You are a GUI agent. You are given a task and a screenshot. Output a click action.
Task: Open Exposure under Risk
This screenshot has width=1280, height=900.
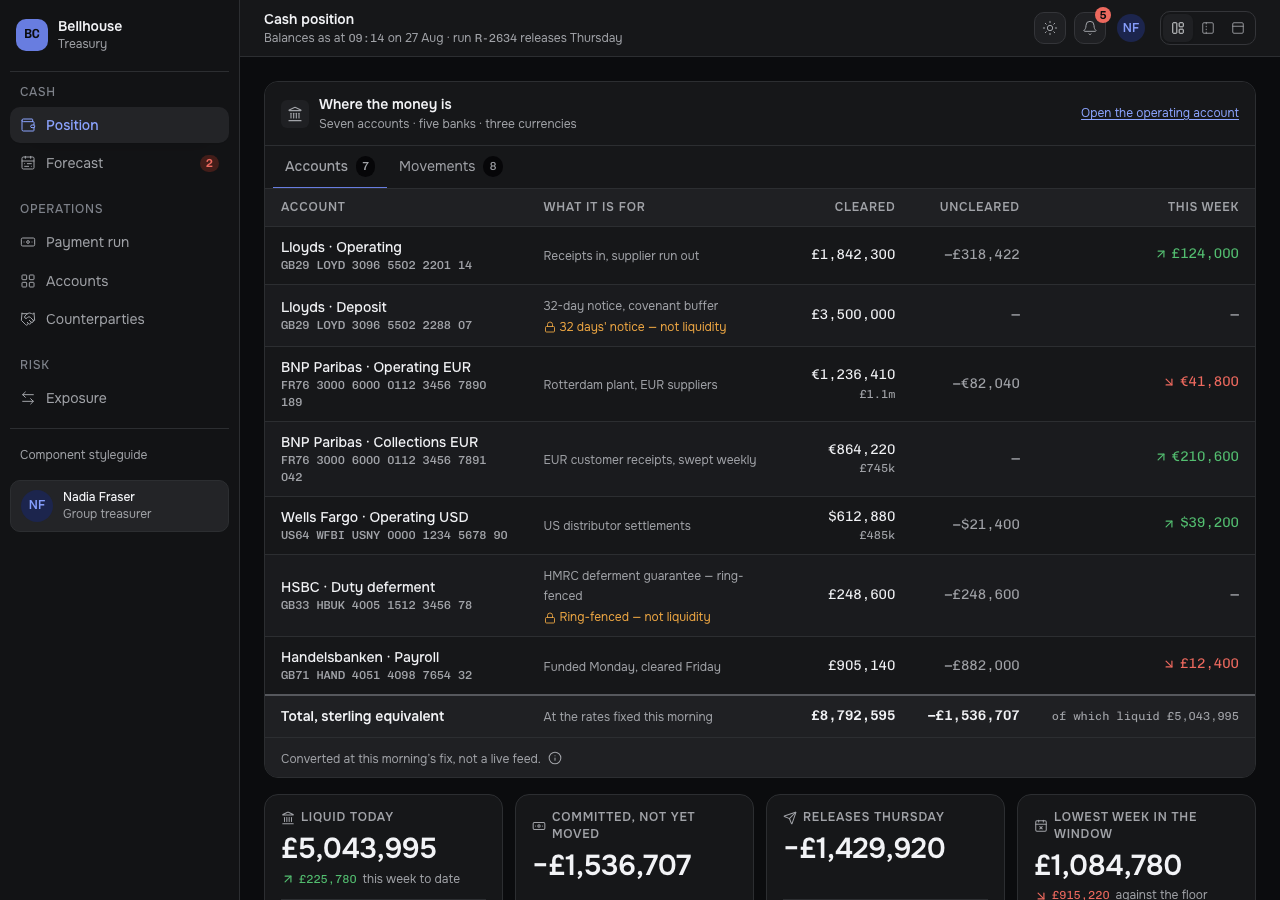[119, 398]
